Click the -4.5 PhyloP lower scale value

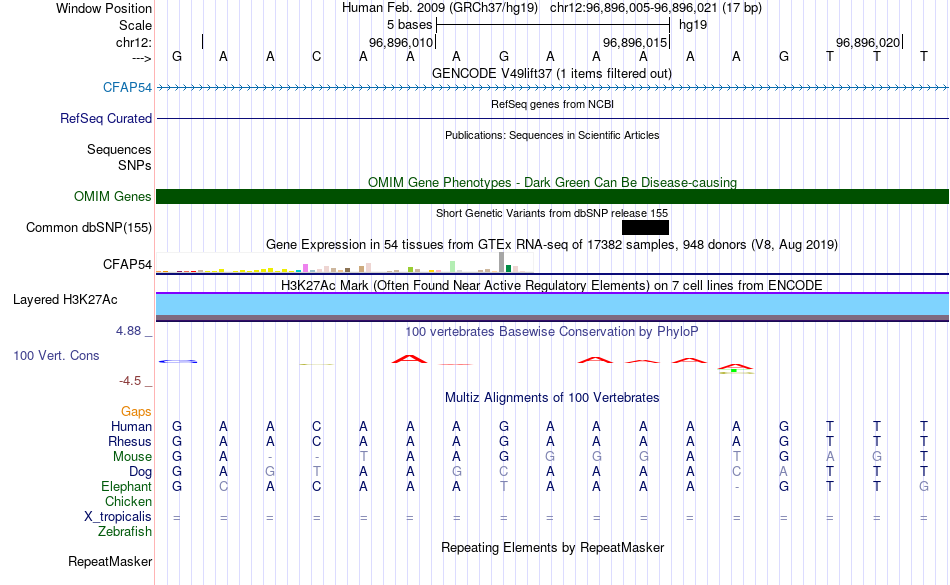pyautogui.click(x=130, y=380)
